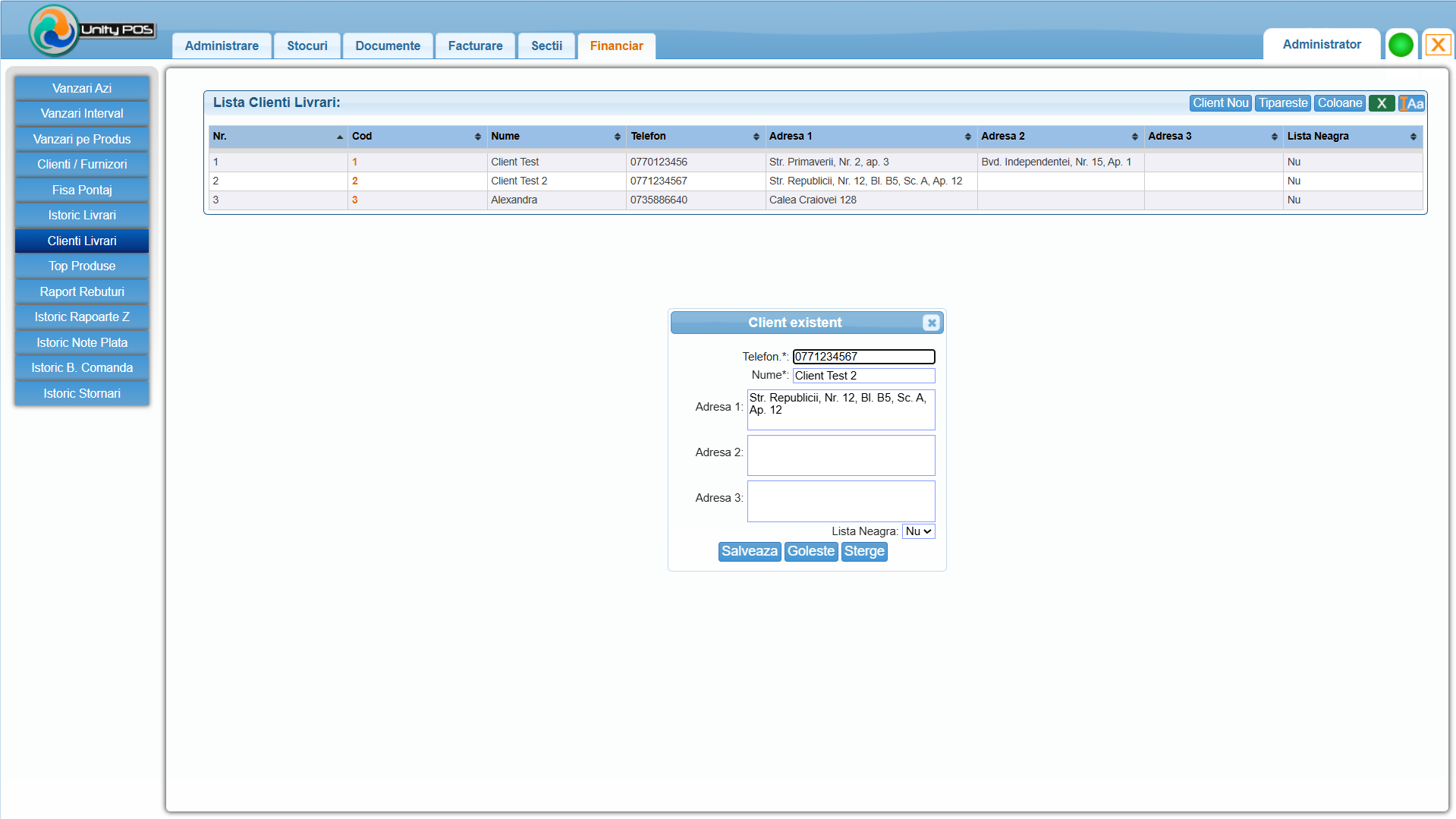The image size is (1456, 819).
Task: Click the green status indicator circle
Action: pos(1401,45)
